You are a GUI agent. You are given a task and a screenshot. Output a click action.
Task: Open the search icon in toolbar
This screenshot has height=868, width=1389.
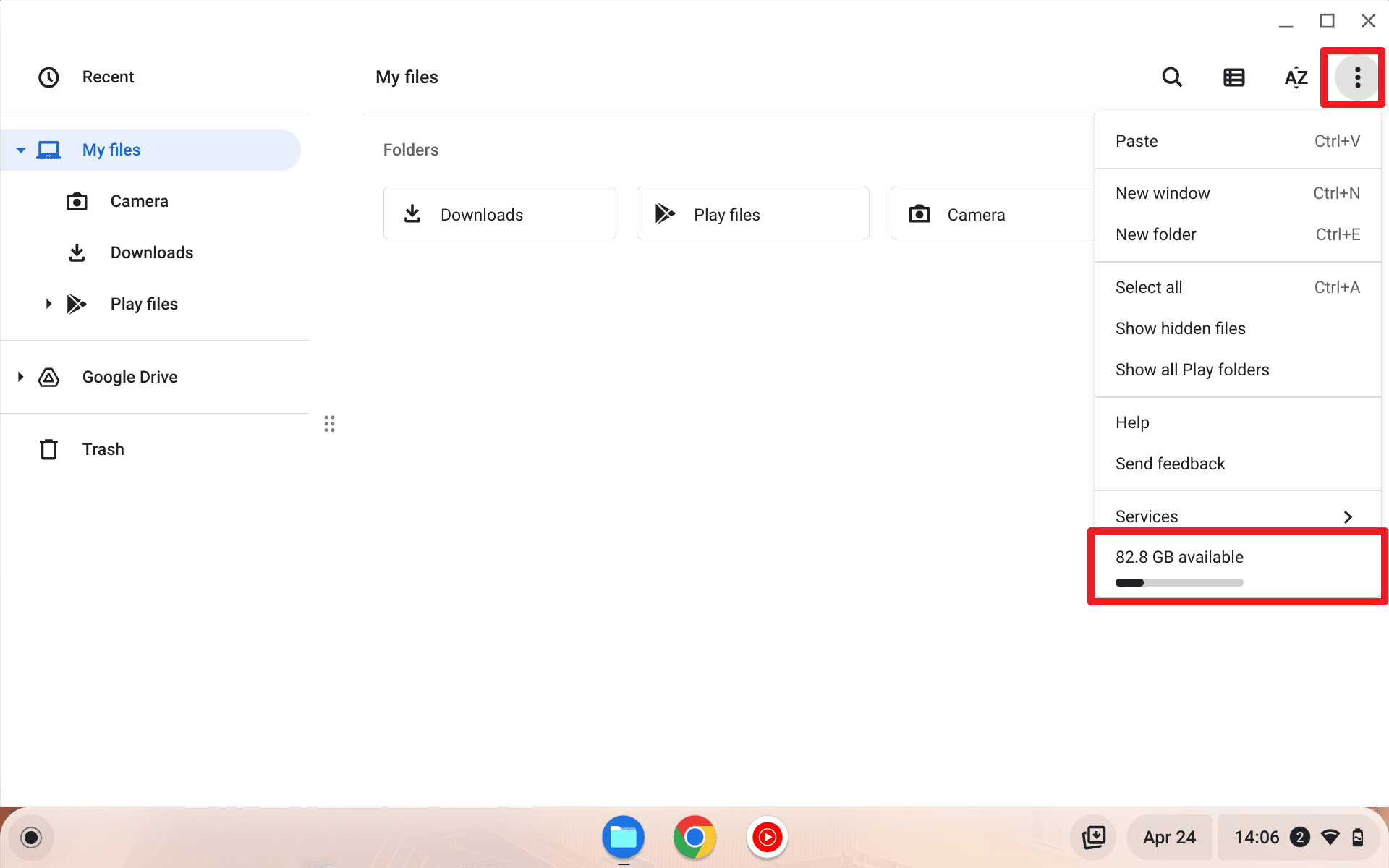pos(1172,77)
